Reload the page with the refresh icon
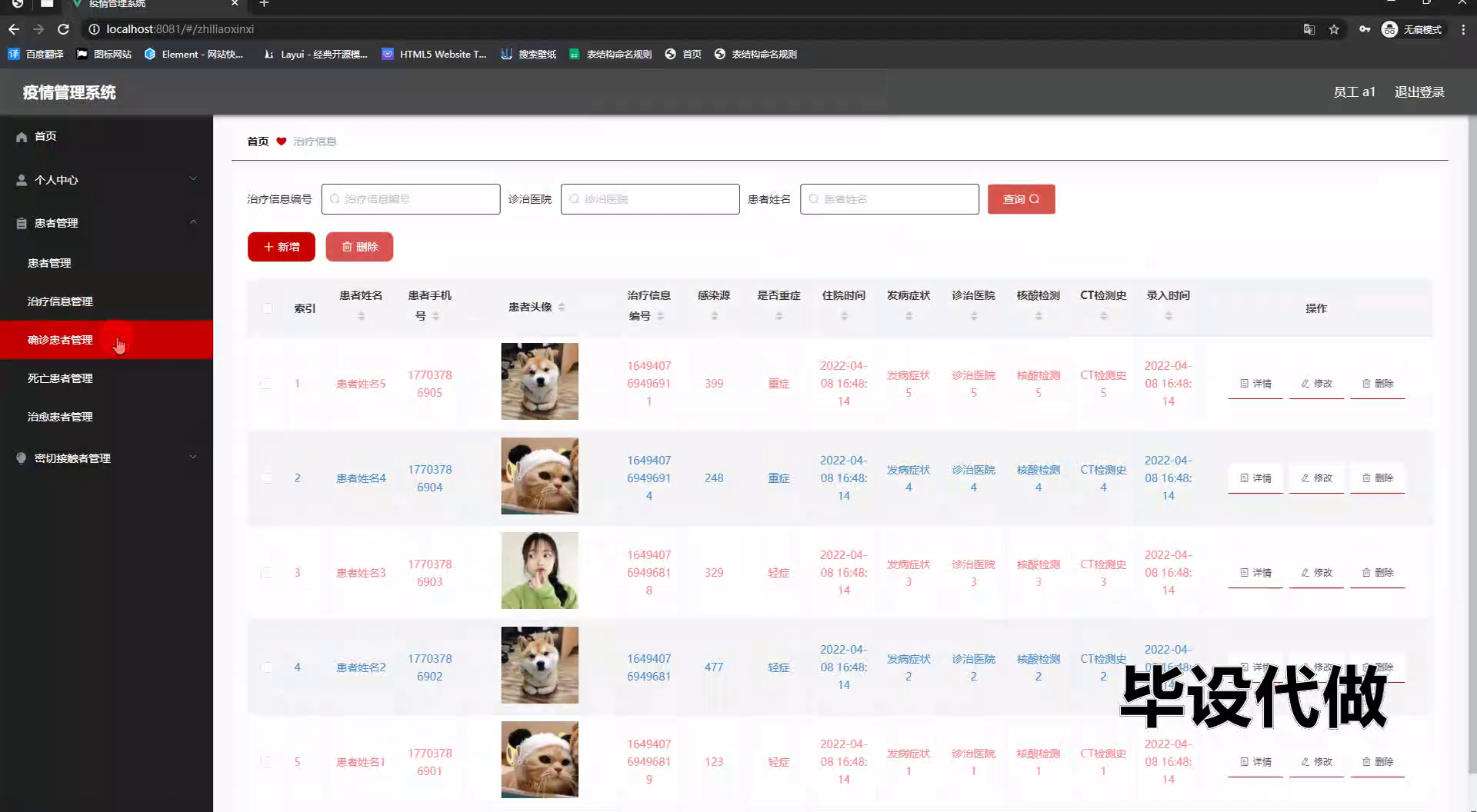This screenshot has height=812, width=1477. (x=64, y=29)
